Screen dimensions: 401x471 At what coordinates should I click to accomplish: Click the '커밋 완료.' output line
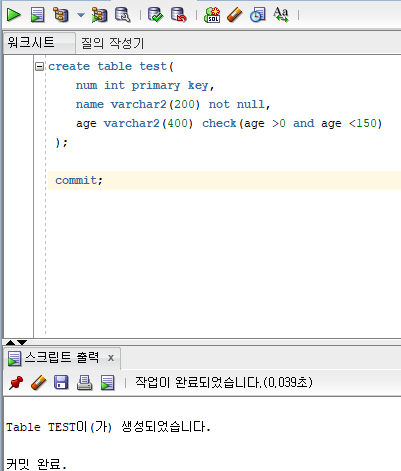pos(37,464)
